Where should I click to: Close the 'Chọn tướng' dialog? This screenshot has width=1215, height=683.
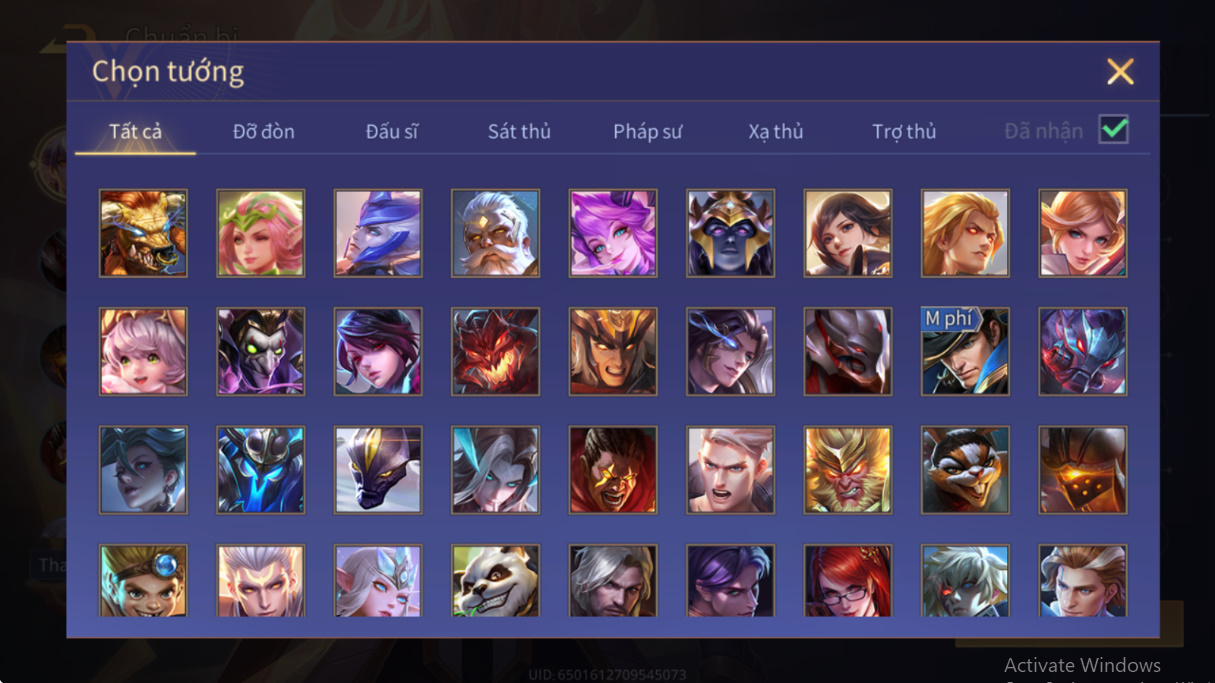click(x=1120, y=71)
